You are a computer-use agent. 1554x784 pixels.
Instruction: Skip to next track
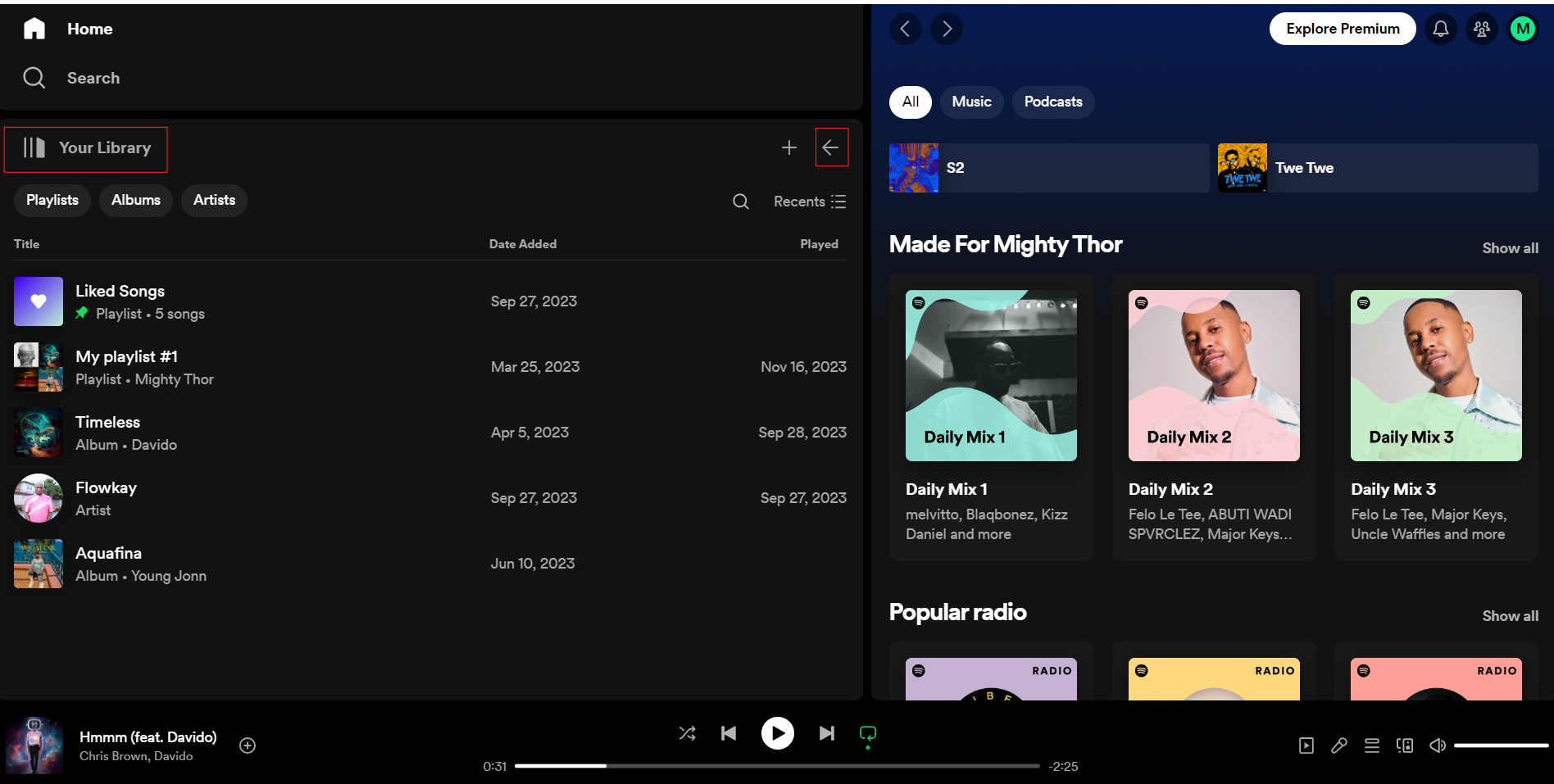pyautogui.click(x=827, y=733)
